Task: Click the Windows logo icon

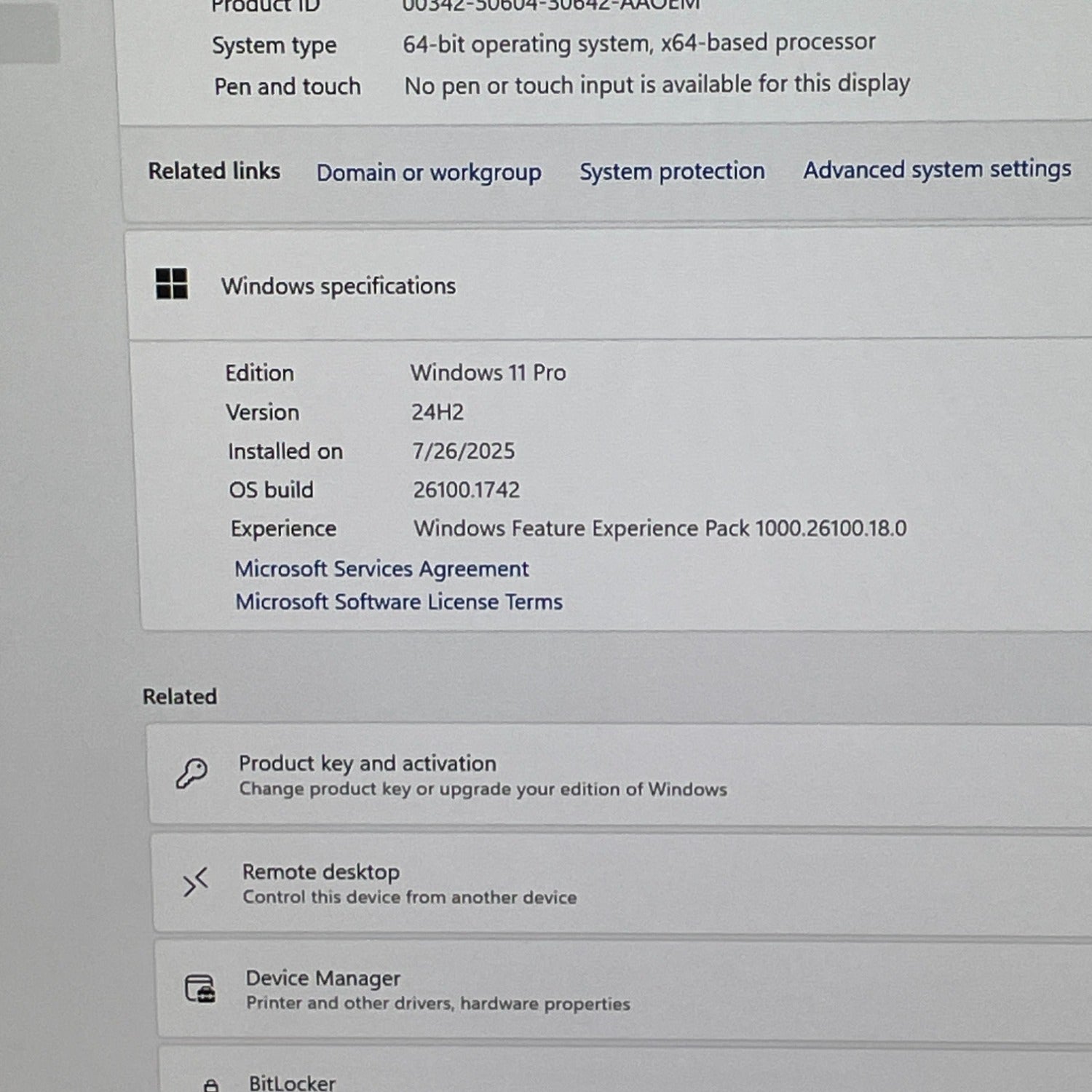Action: (172, 284)
